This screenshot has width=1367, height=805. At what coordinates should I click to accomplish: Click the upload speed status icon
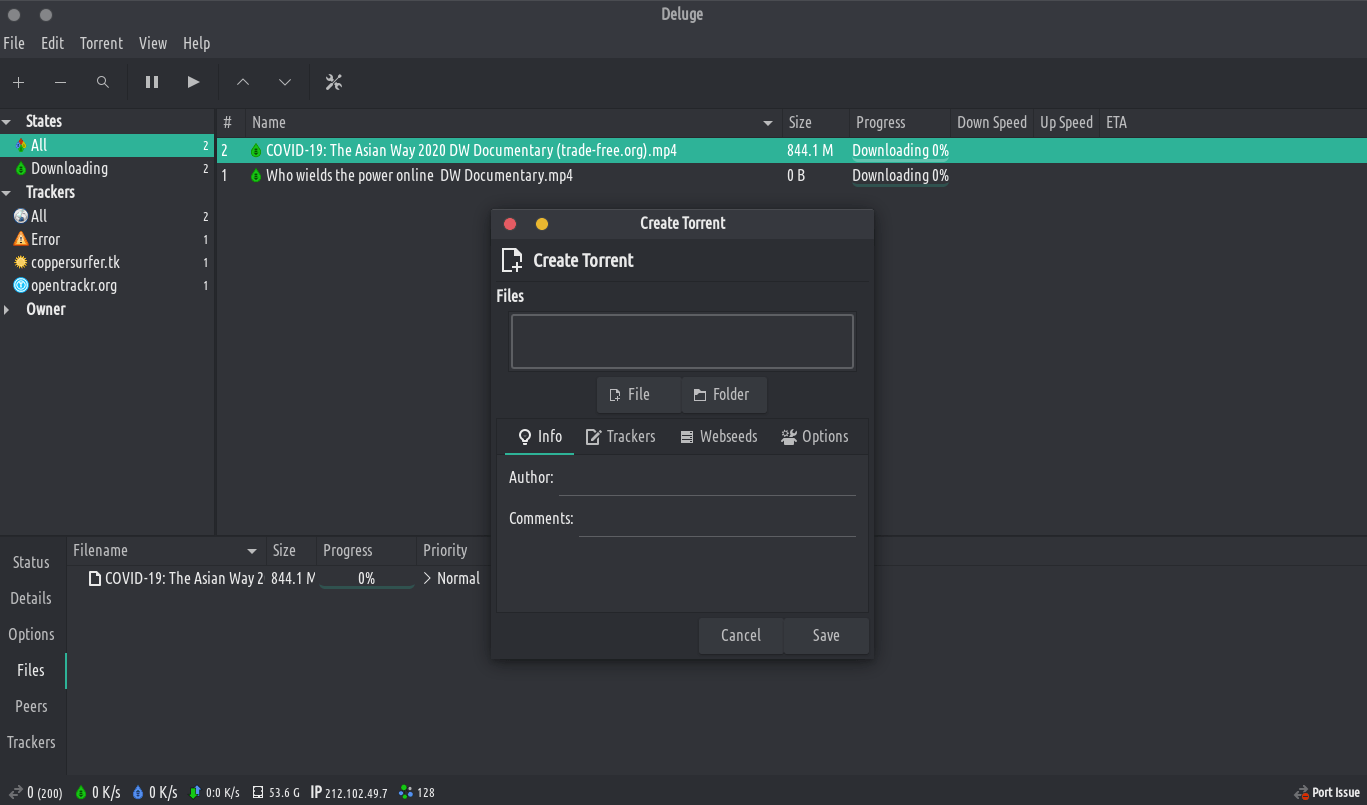pyautogui.click(x=138, y=792)
